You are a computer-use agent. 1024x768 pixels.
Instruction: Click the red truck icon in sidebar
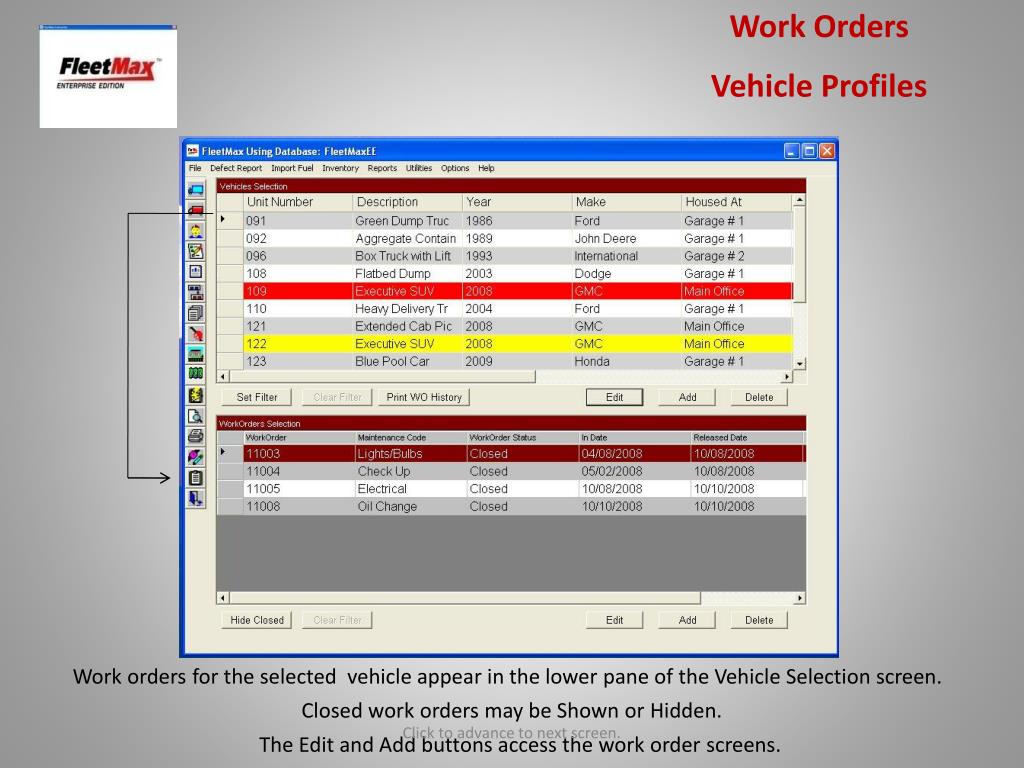196,210
